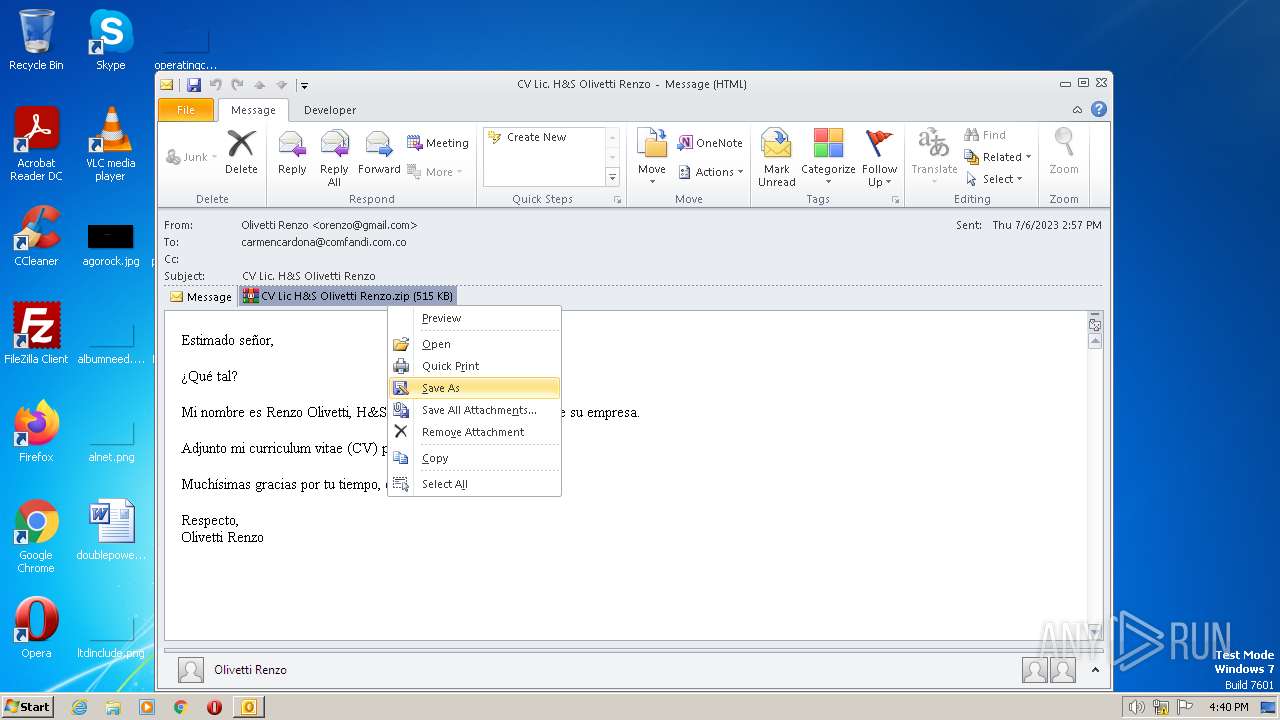Switch to the Message ribbon tab
The width and height of the screenshot is (1280, 720).
coord(253,110)
